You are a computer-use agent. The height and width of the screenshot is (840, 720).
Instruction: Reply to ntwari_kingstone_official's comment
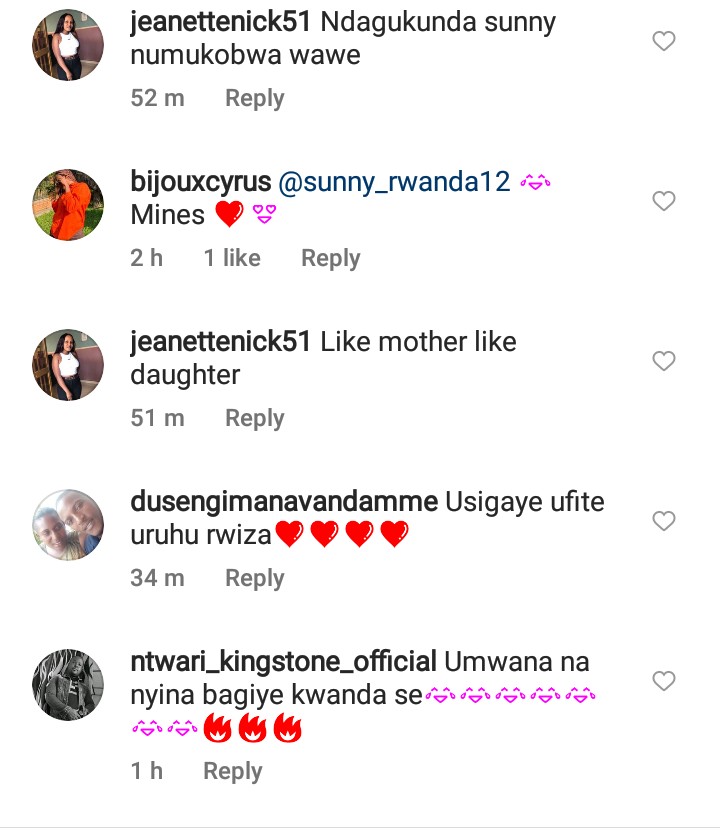pos(232,771)
